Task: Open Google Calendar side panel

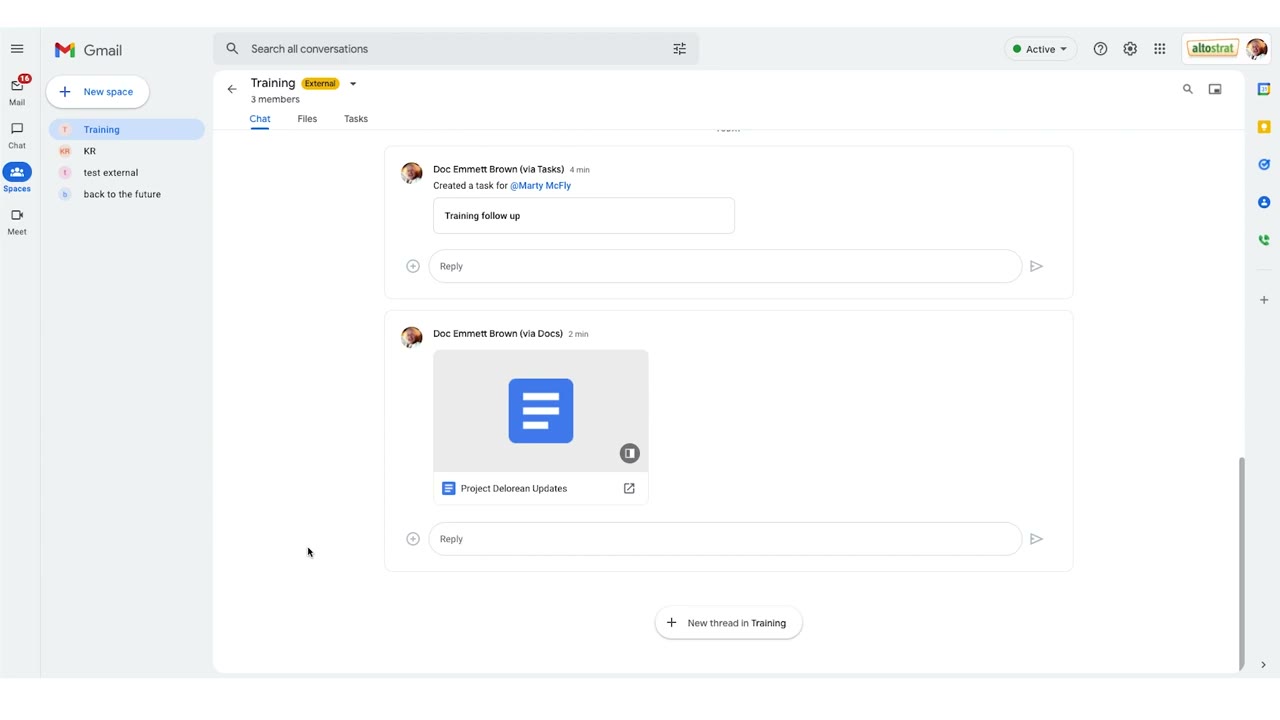Action: tap(1264, 89)
